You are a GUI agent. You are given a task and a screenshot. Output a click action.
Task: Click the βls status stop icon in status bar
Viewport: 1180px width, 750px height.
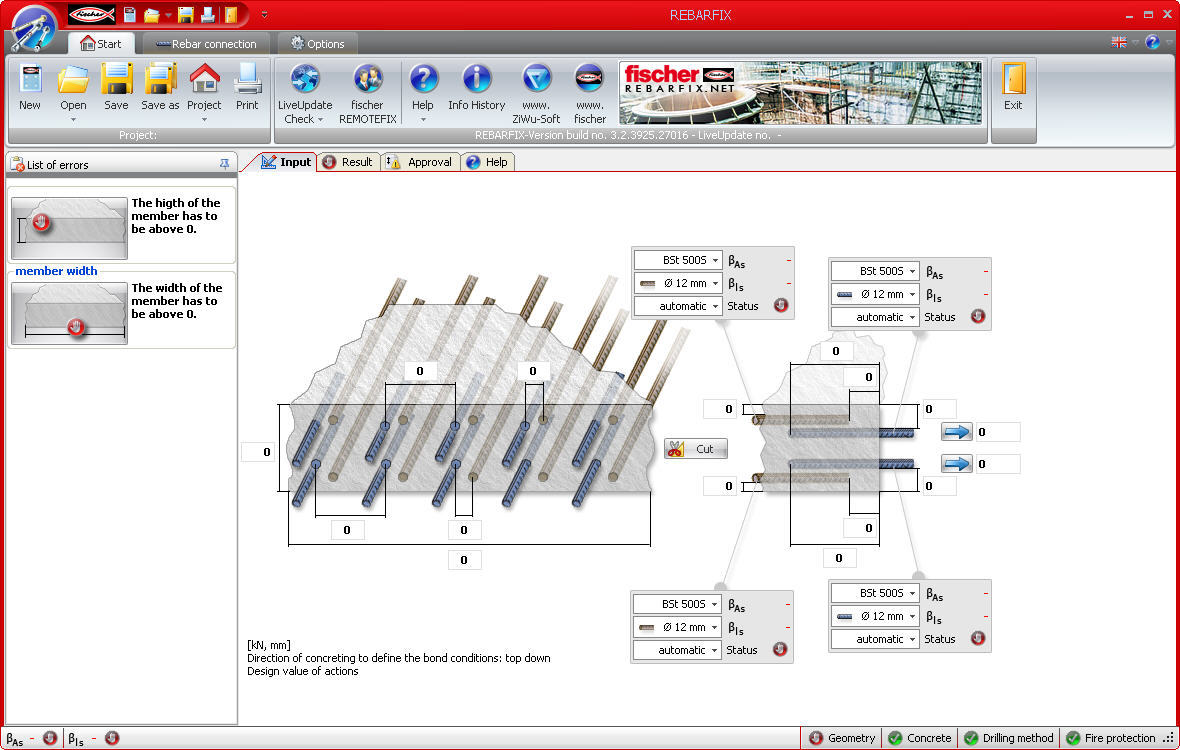111,738
